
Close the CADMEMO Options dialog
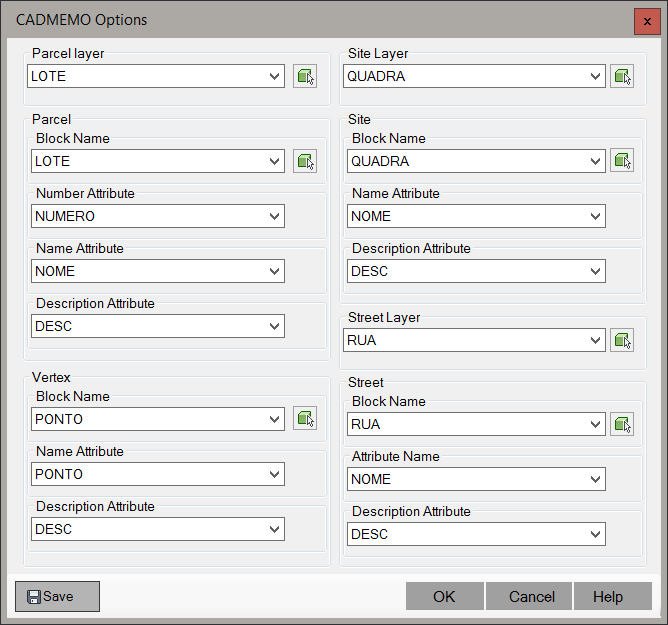pos(647,21)
